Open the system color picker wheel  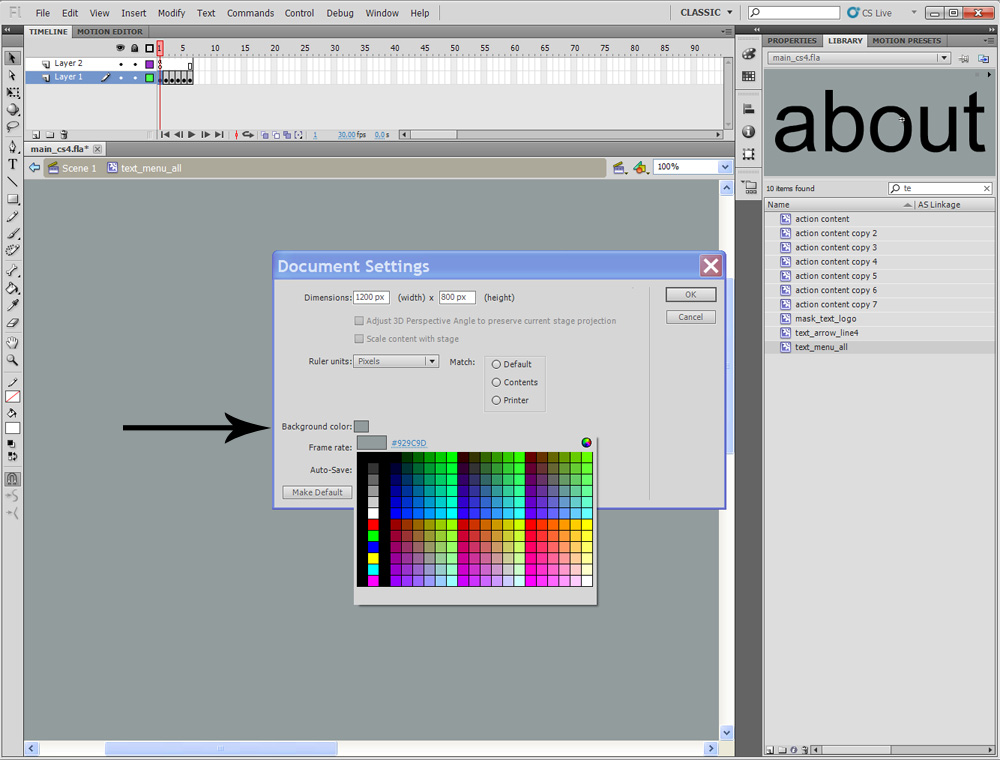586,443
